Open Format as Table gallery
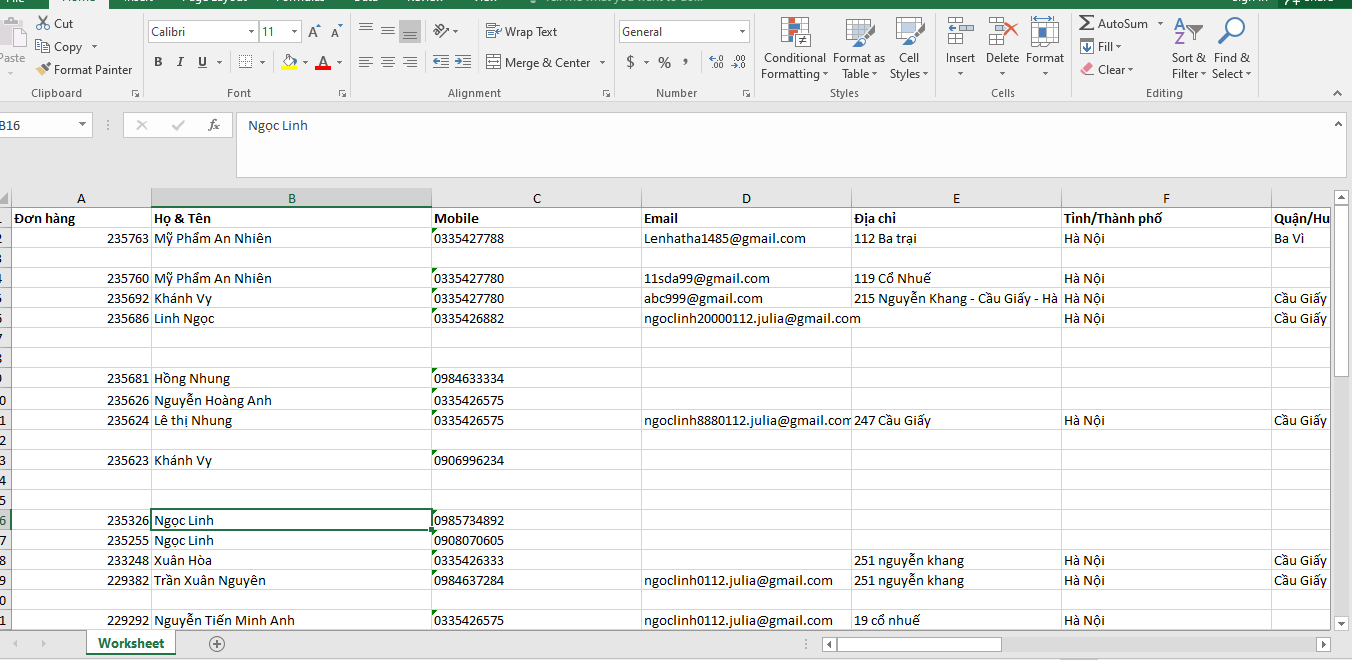Viewport: 1352px width, 660px height. point(859,31)
